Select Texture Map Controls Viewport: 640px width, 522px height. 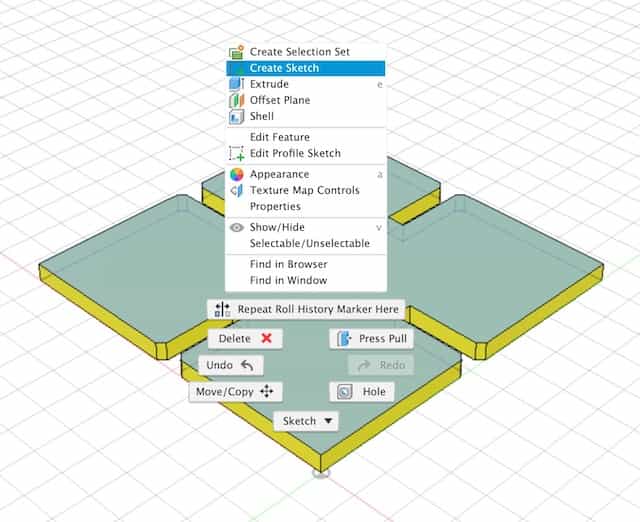[x=305, y=190]
